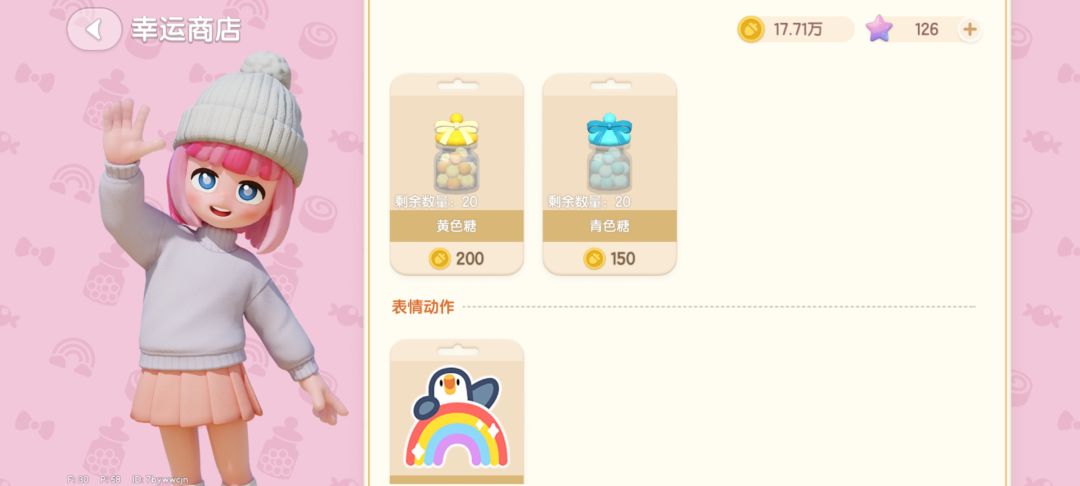Viewport: 1080px width, 486px height.
Task: Click the waving character avatar preview
Action: pos(220,268)
